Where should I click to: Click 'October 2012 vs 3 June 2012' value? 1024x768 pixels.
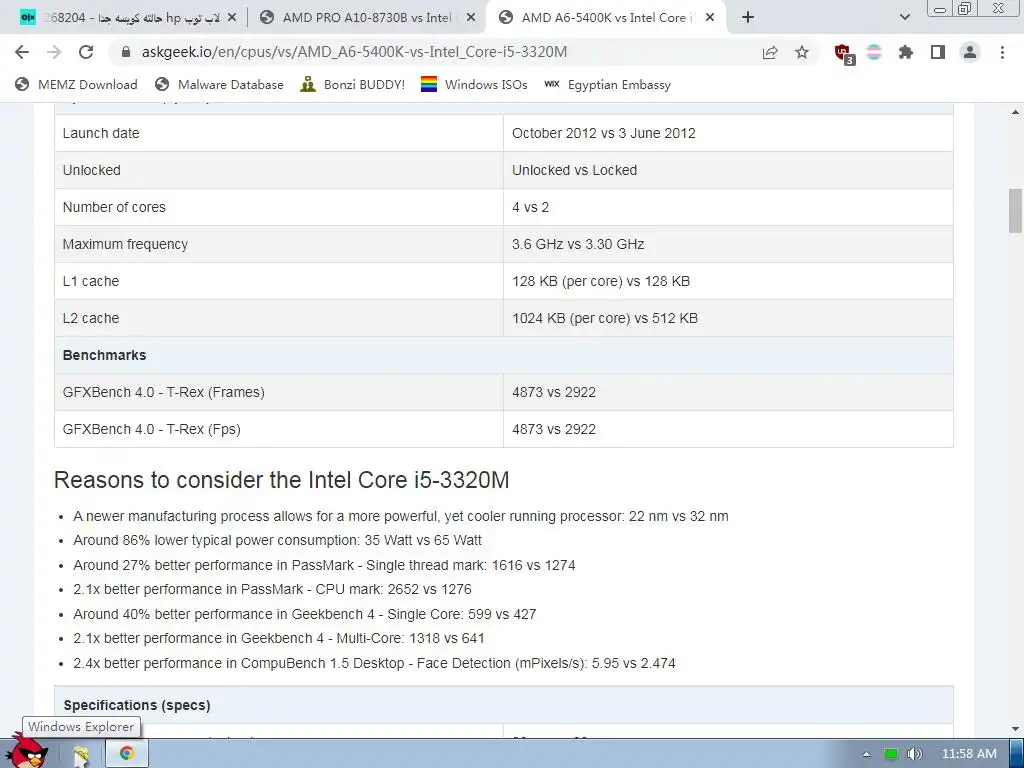click(x=603, y=133)
